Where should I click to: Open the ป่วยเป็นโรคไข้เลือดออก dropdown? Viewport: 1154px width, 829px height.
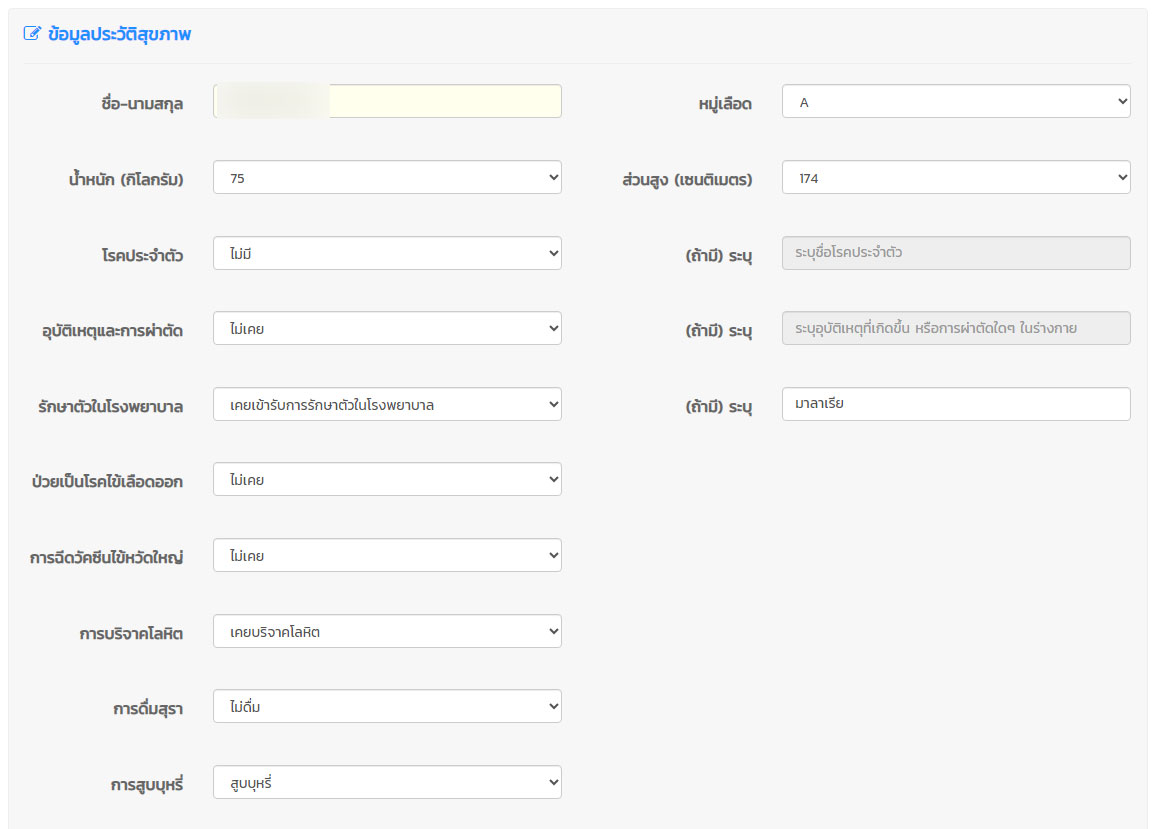tap(387, 480)
